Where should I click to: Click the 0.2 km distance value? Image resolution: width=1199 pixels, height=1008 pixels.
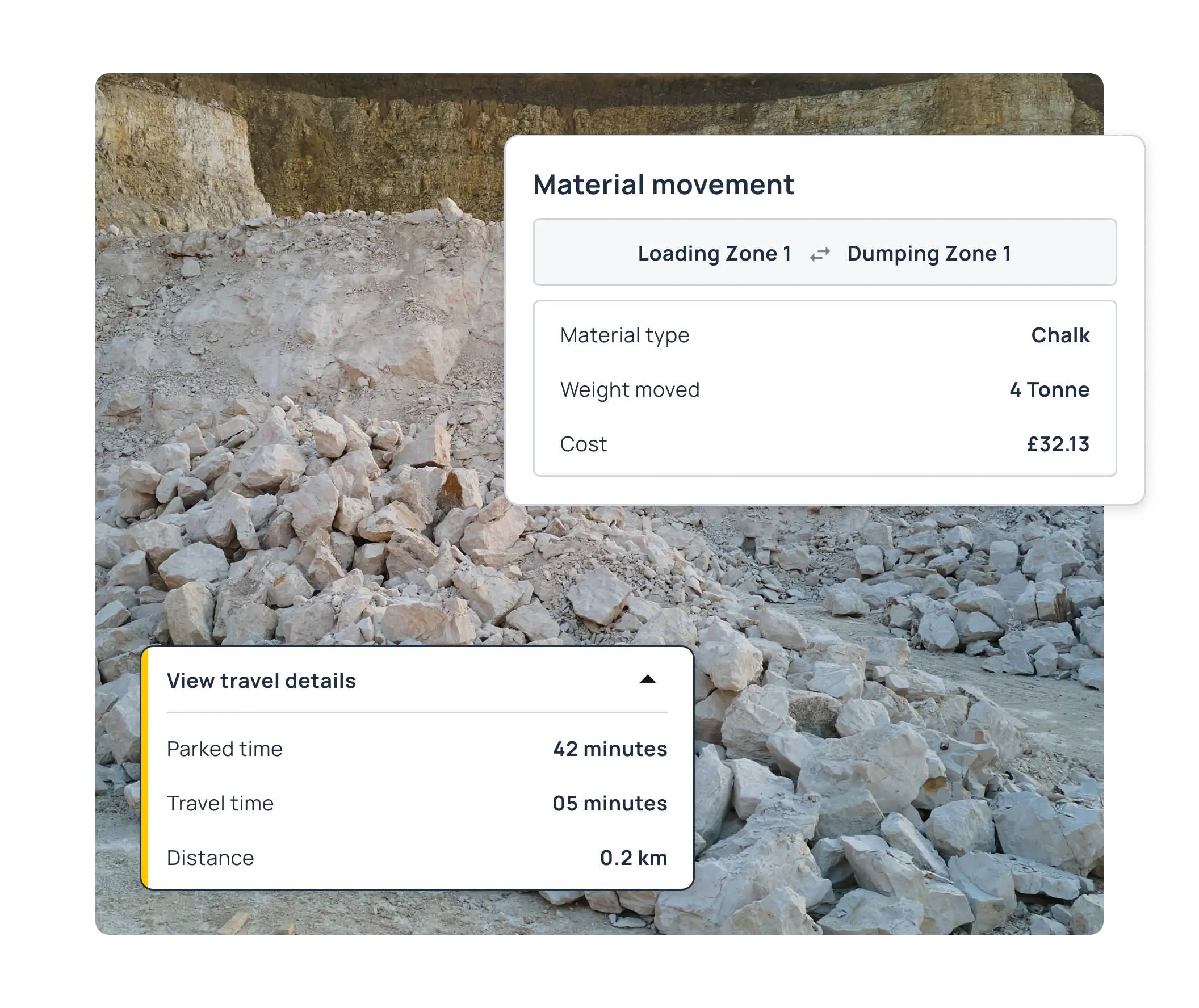point(633,858)
